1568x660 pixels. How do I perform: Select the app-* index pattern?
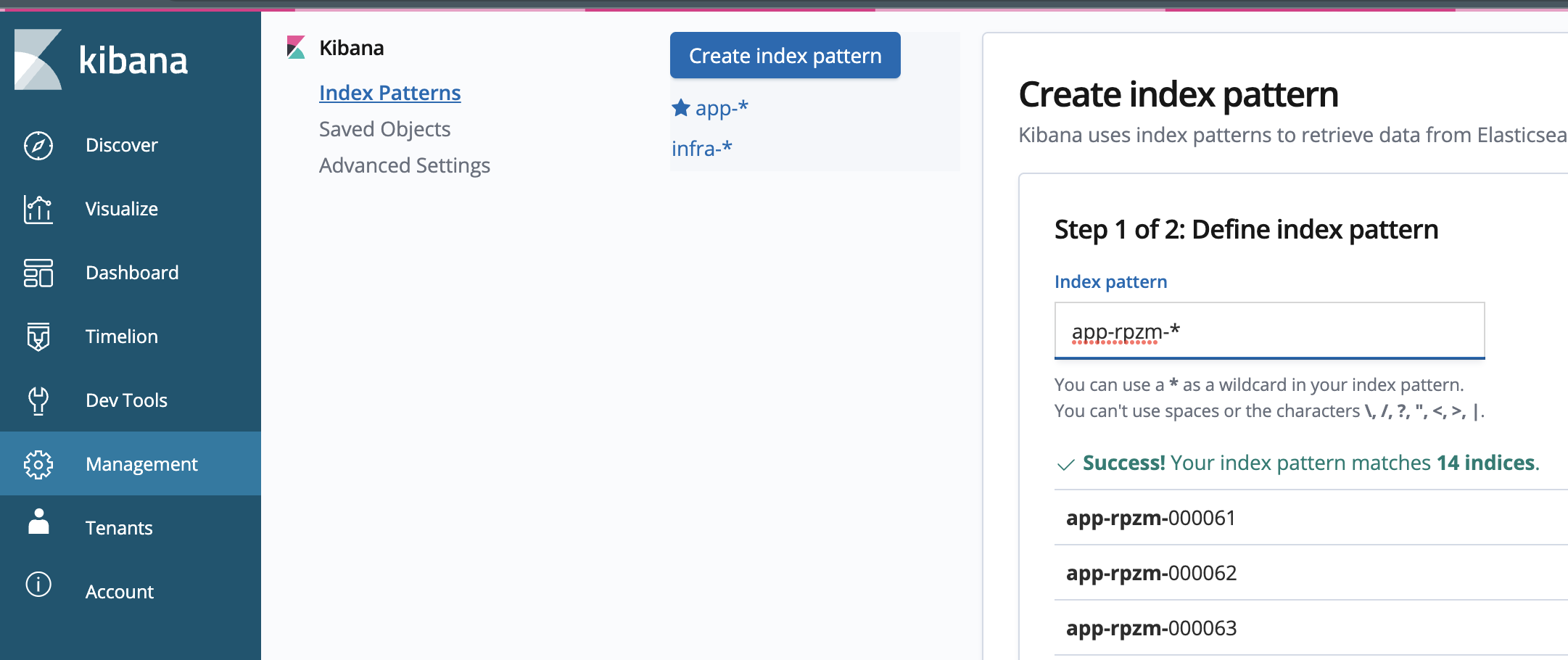(x=722, y=108)
